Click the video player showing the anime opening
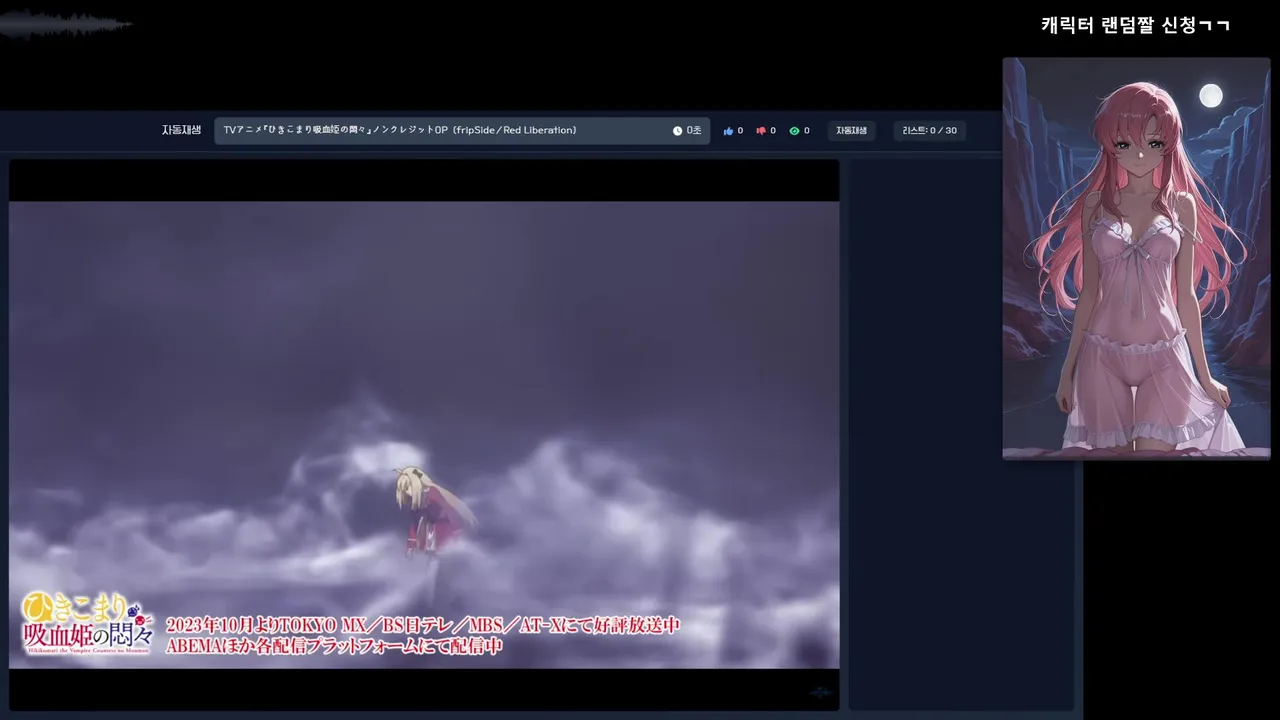This screenshot has width=1280, height=720. pyautogui.click(x=424, y=435)
